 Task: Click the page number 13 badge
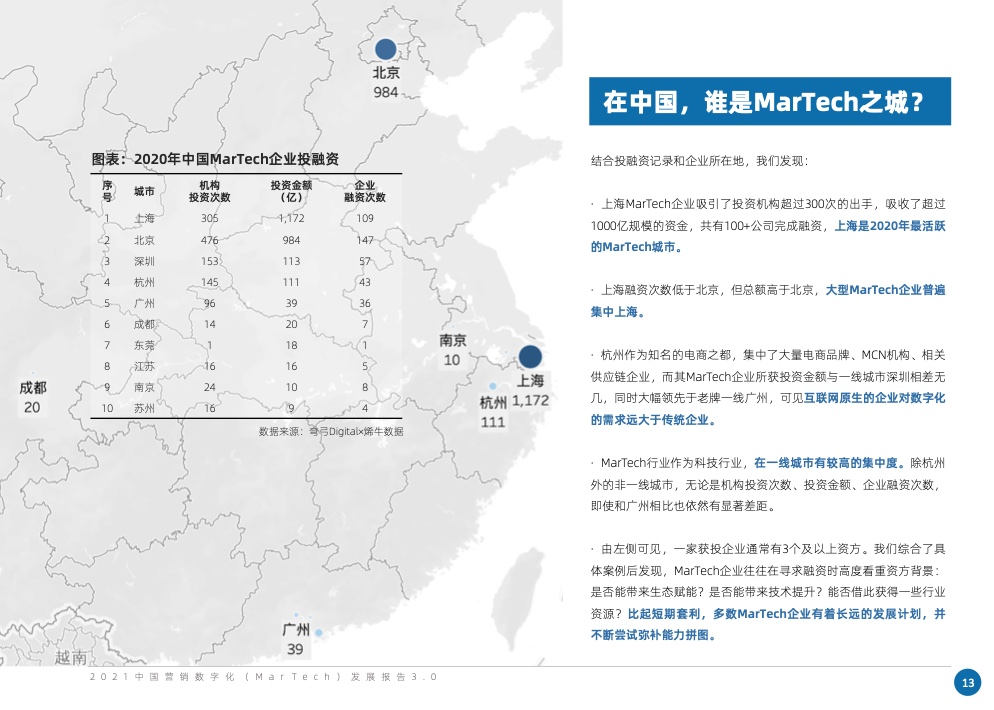tap(967, 682)
